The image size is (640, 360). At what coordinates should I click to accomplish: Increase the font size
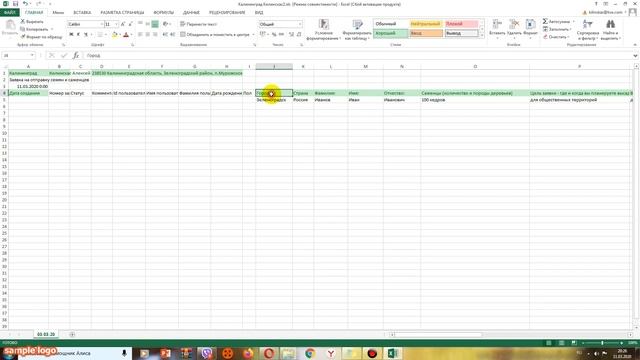(123, 24)
